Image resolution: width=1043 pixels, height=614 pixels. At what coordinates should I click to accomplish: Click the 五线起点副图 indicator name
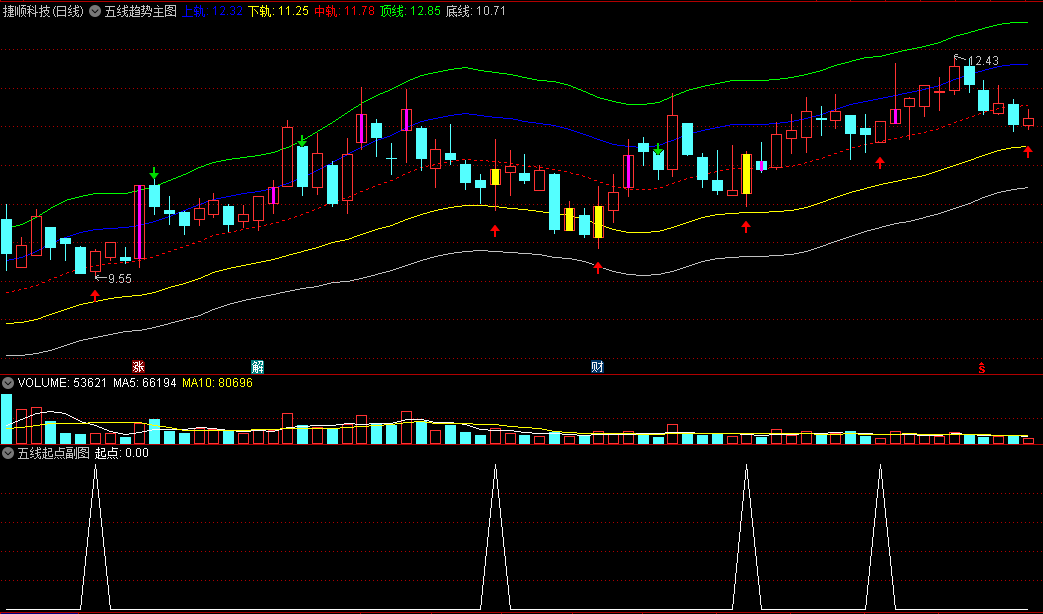pos(53,454)
